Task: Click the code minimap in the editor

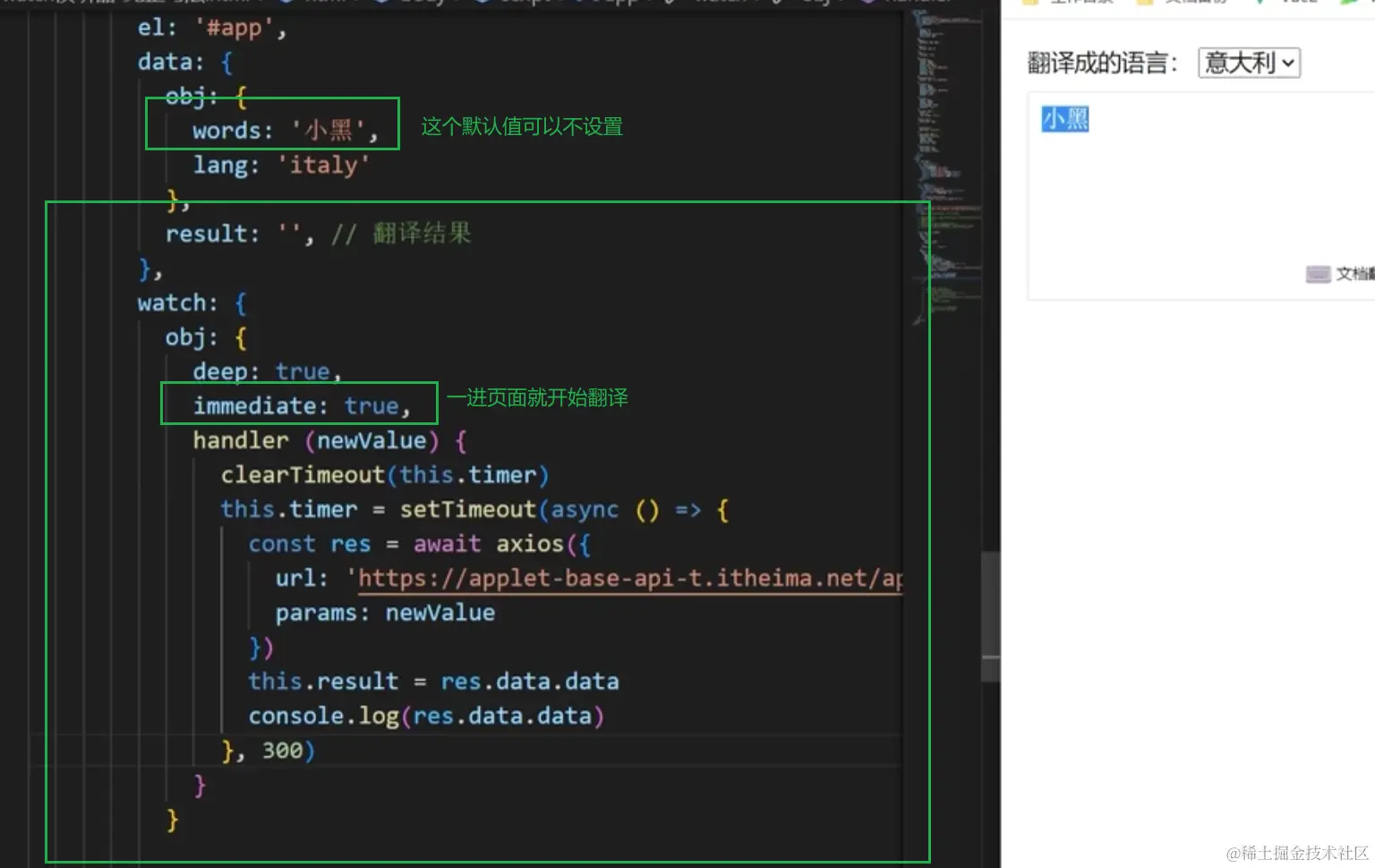Action: (x=947, y=170)
